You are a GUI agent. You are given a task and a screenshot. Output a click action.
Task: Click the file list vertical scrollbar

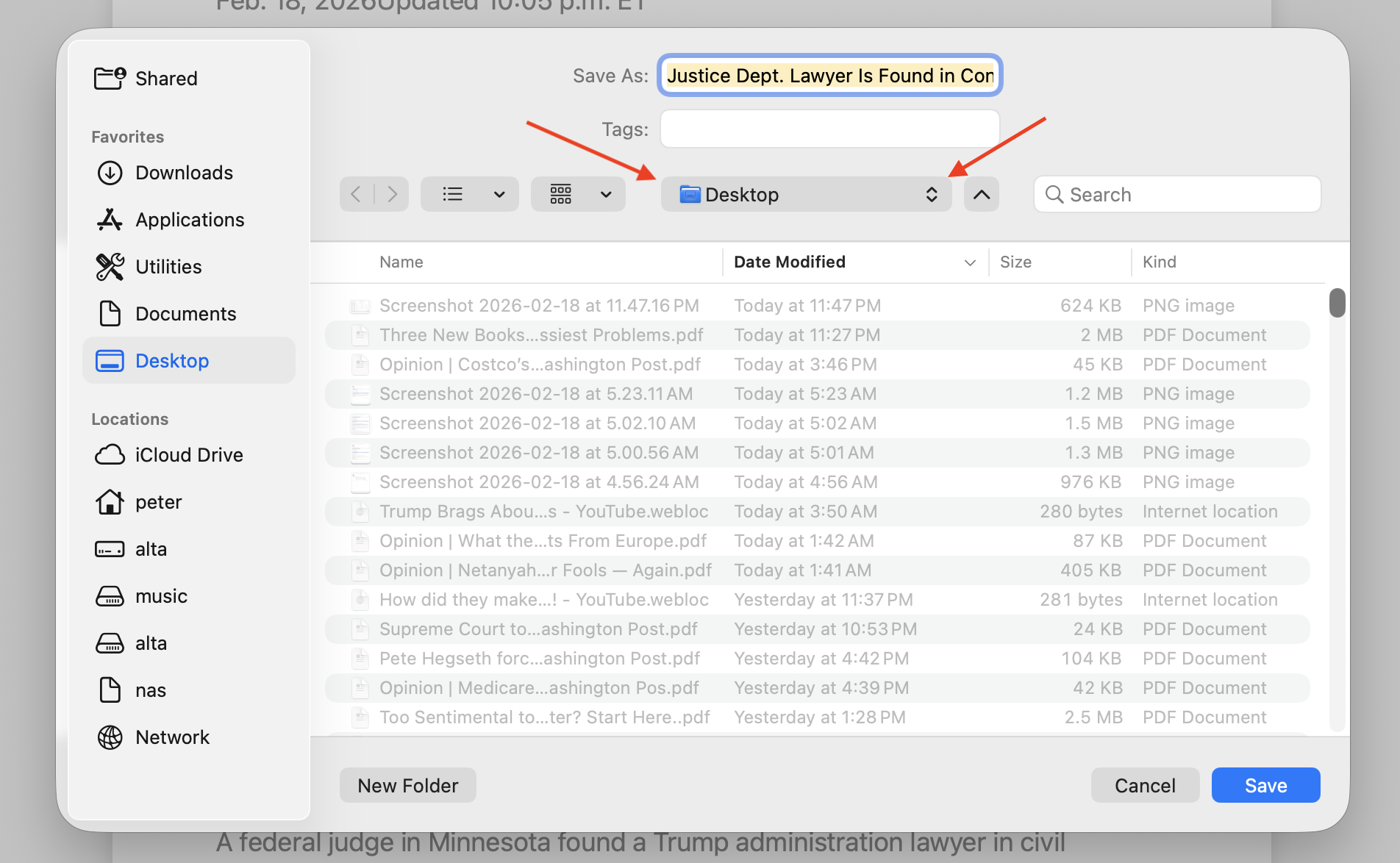click(1337, 303)
